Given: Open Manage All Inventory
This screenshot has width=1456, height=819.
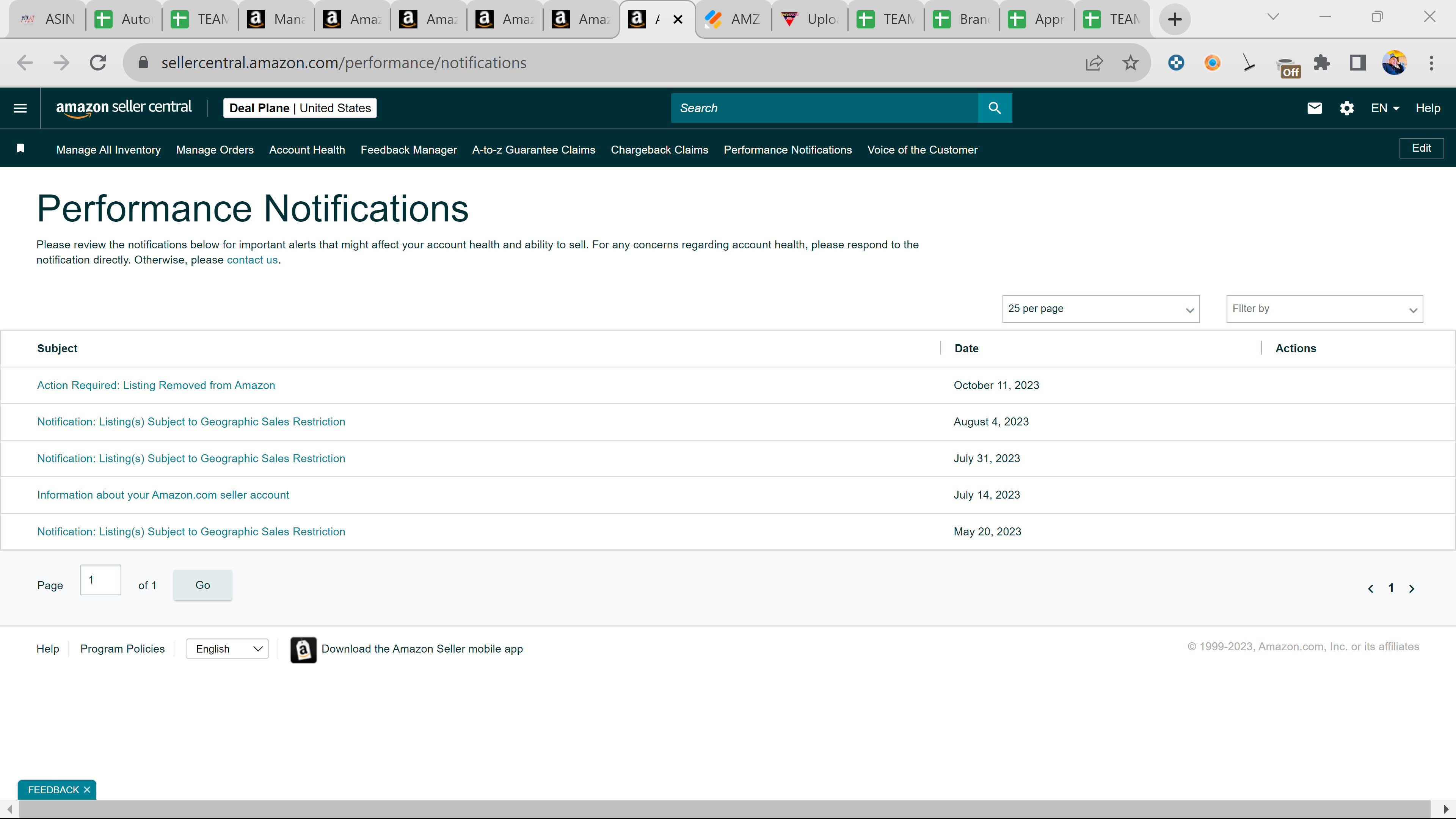Looking at the screenshot, I should tap(108, 150).
